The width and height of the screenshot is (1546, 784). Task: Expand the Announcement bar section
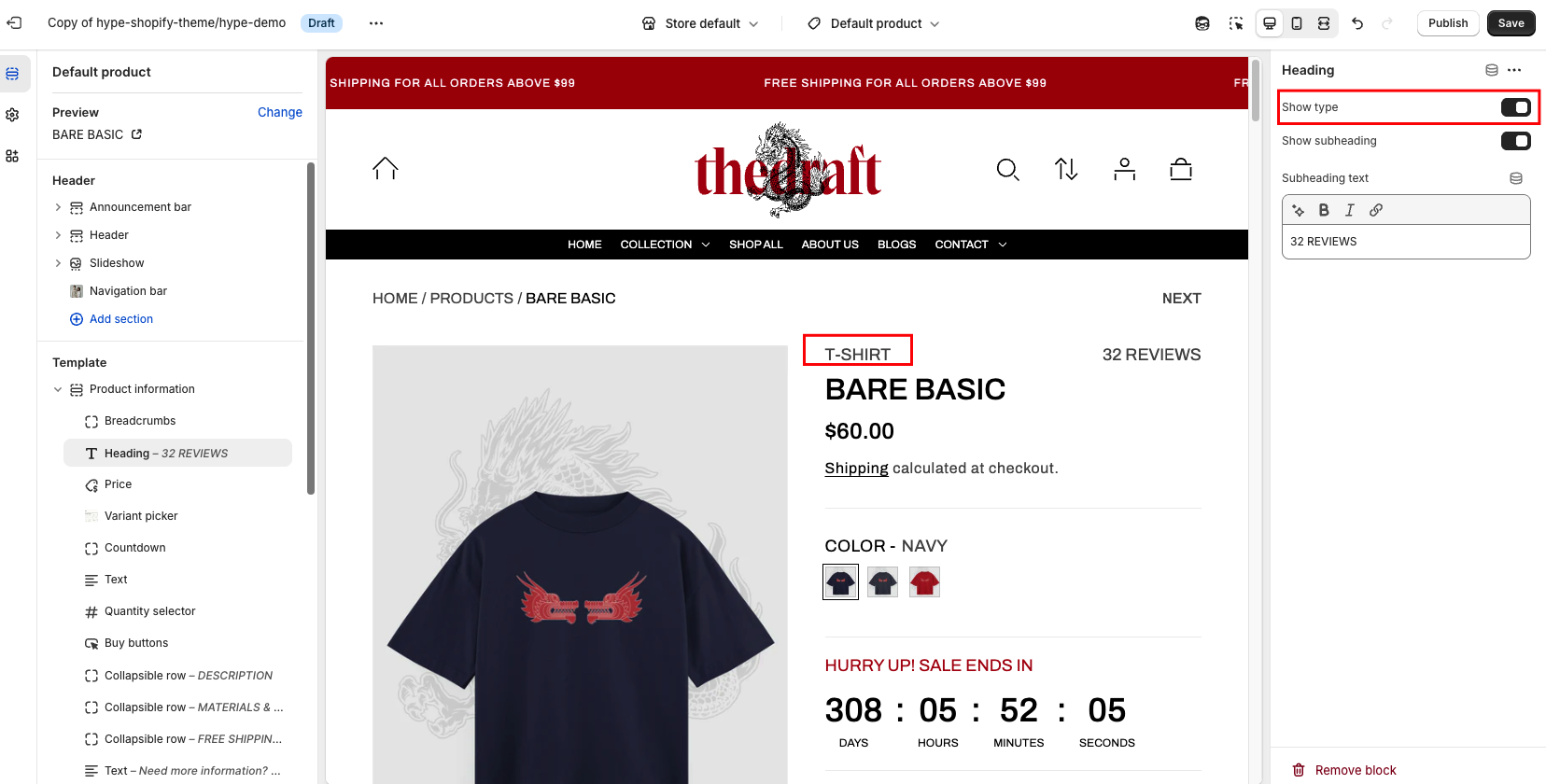[x=58, y=207]
